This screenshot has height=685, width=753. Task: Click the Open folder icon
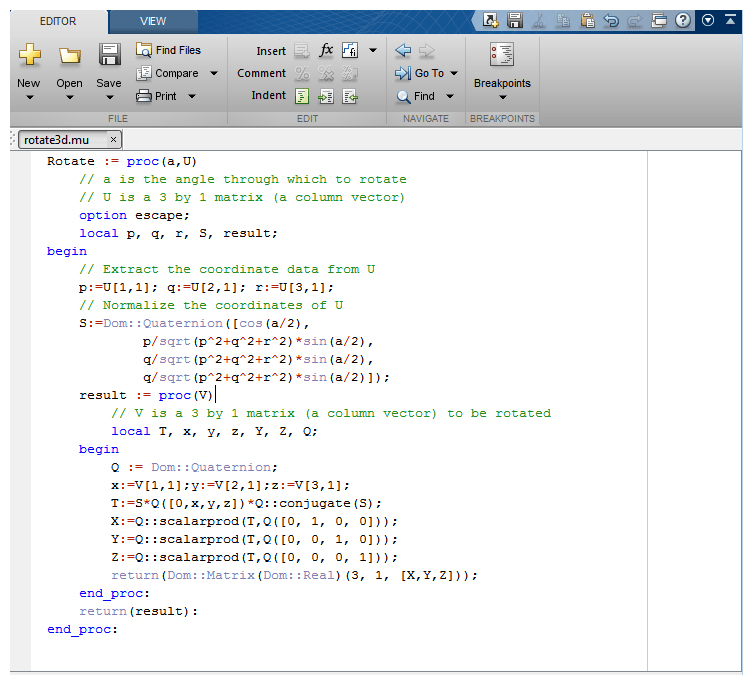click(x=69, y=56)
